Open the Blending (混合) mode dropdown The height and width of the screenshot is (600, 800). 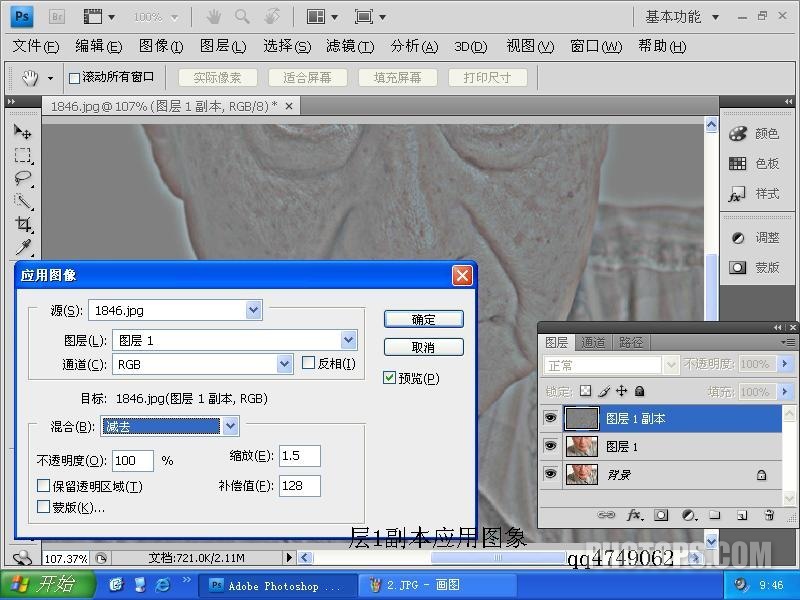point(231,426)
